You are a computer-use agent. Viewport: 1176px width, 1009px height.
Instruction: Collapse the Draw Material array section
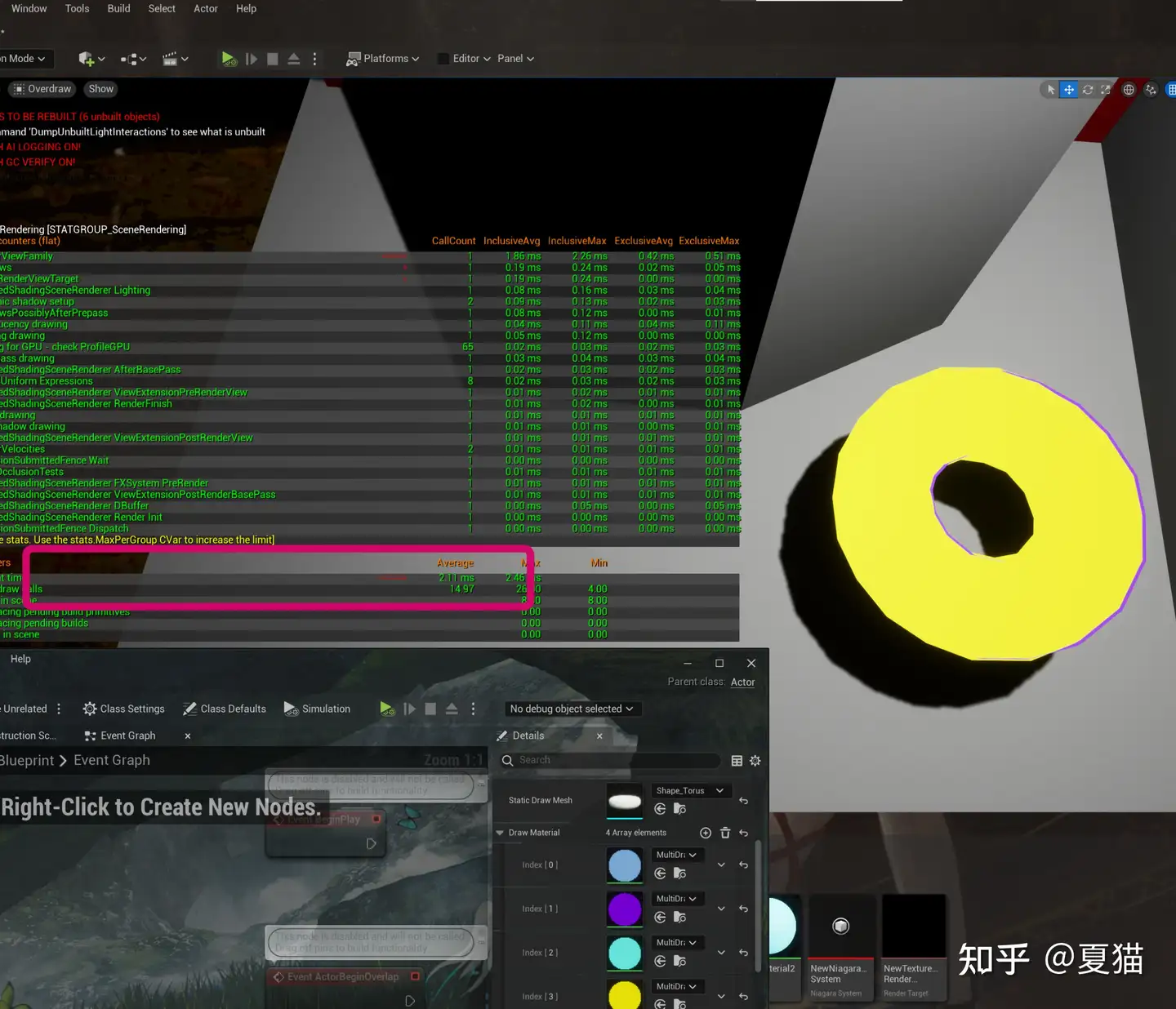point(500,833)
